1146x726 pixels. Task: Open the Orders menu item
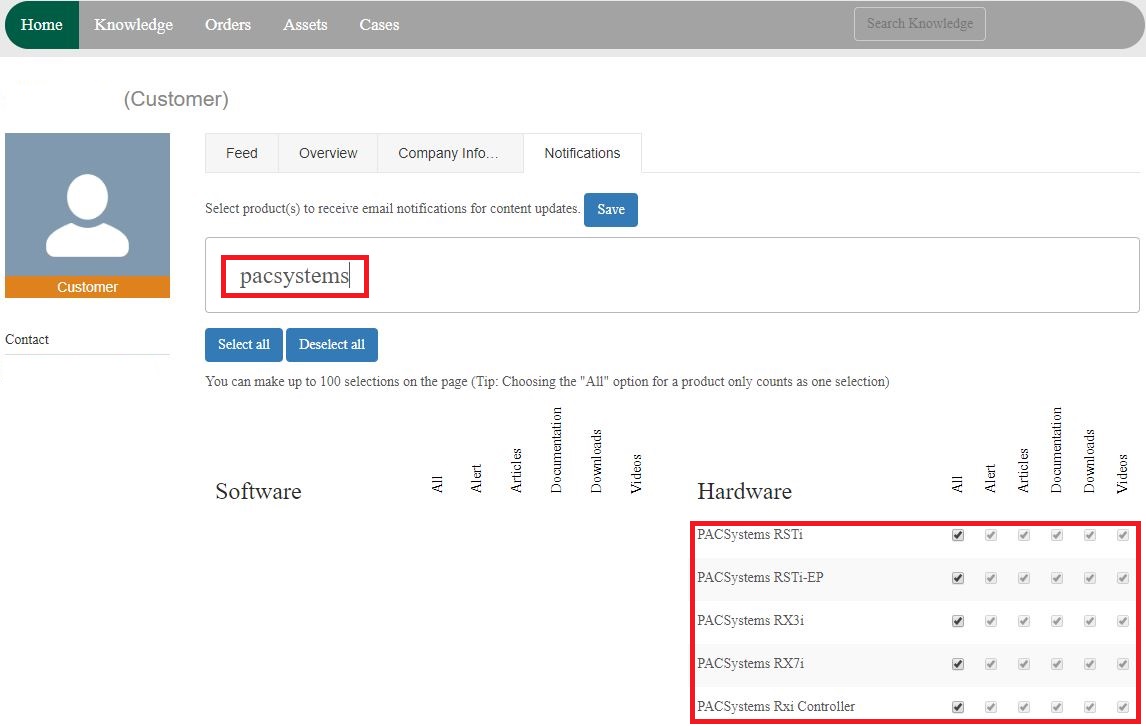tap(228, 25)
